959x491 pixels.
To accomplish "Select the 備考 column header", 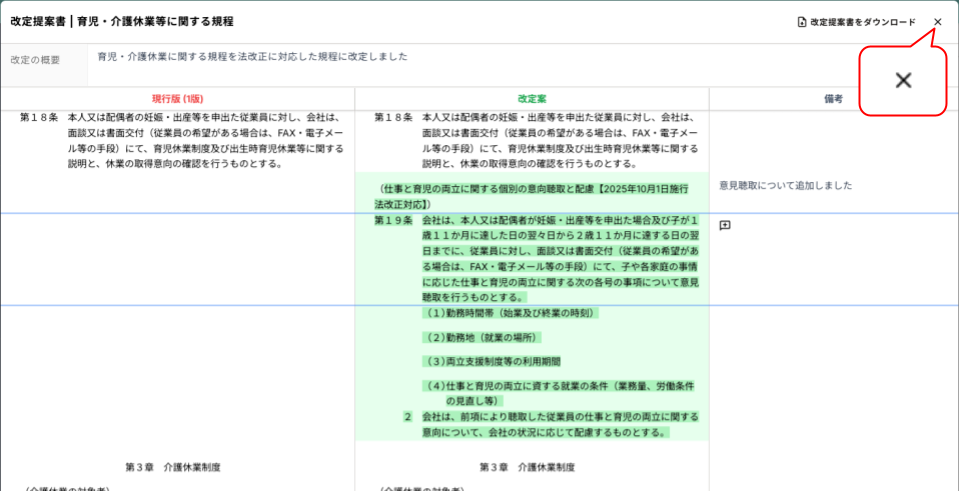I will pos(833,99).
